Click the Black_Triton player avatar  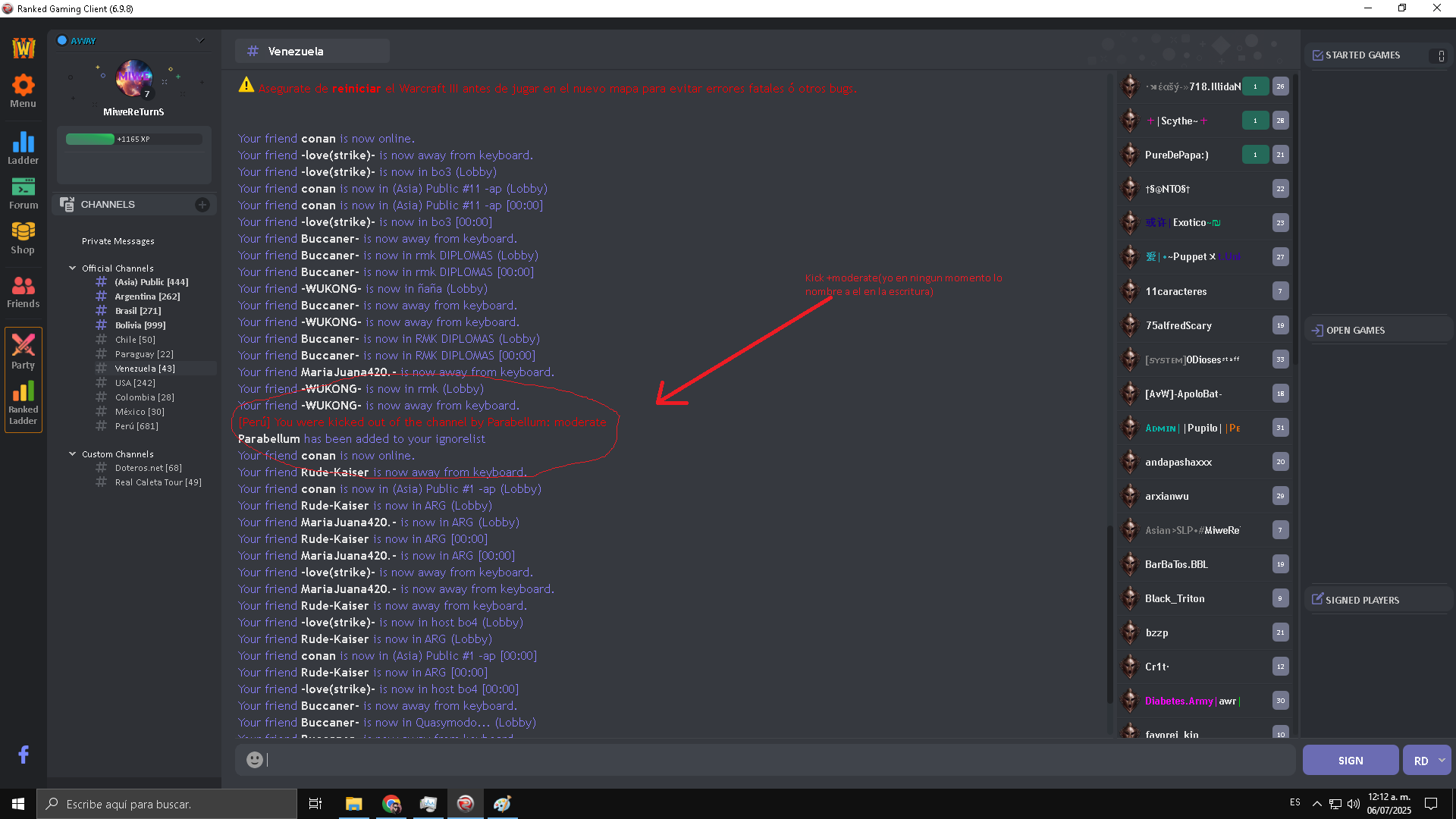[1130, 598]
